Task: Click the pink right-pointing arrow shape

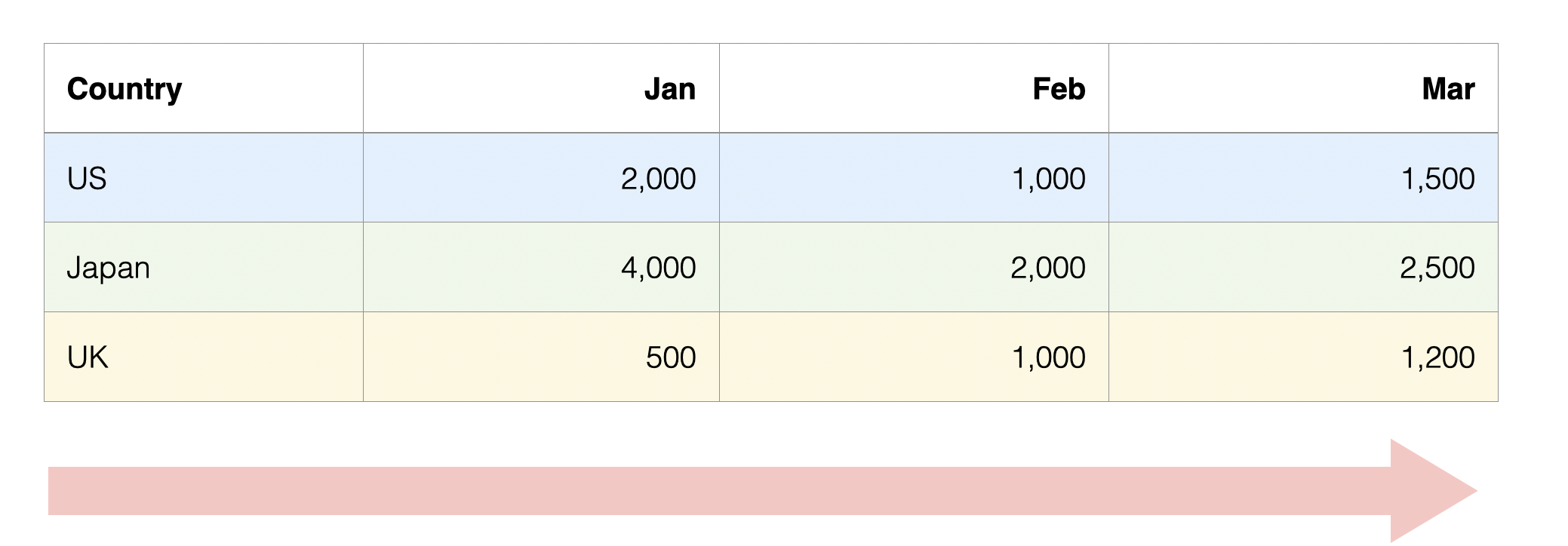Action: click(755, 491)
